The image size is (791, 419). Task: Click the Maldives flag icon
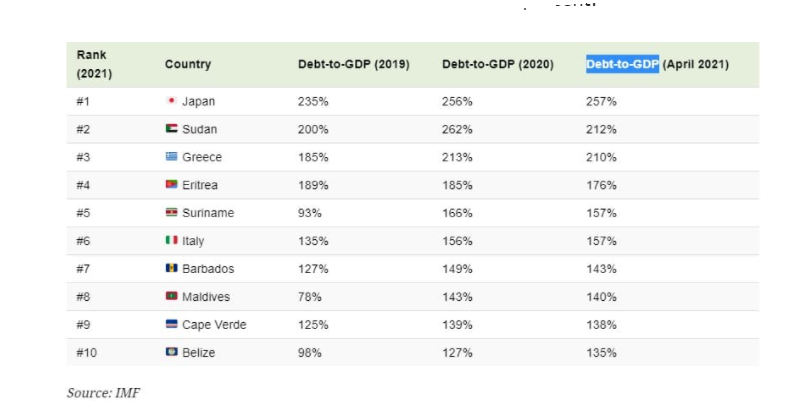[x=171, y=297]
